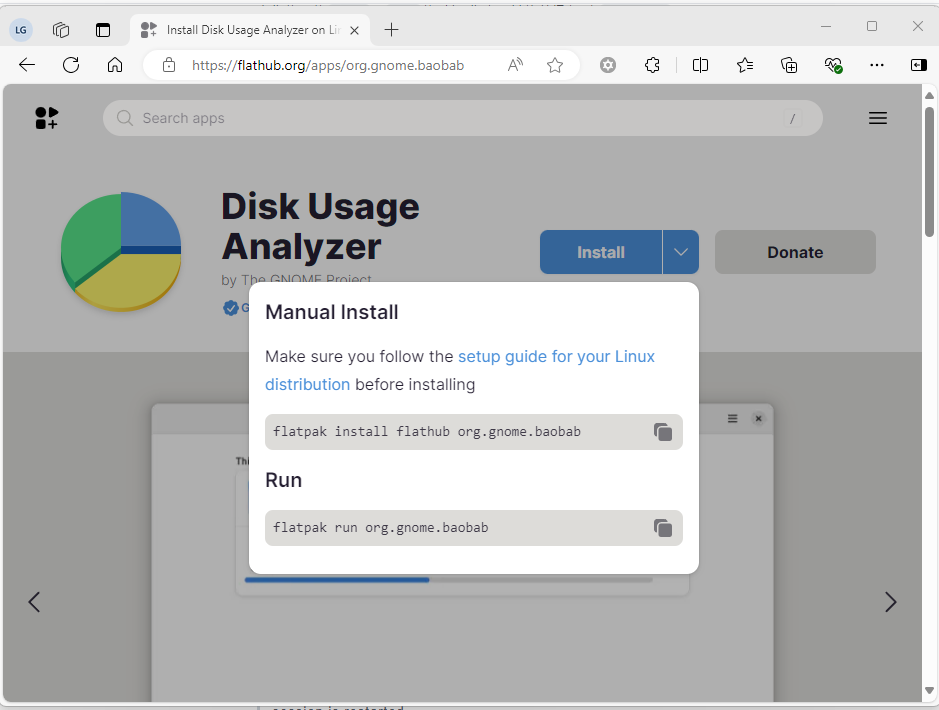The image size is (939, 710).
Task: Open Settings and more menu
Action: 877,65
